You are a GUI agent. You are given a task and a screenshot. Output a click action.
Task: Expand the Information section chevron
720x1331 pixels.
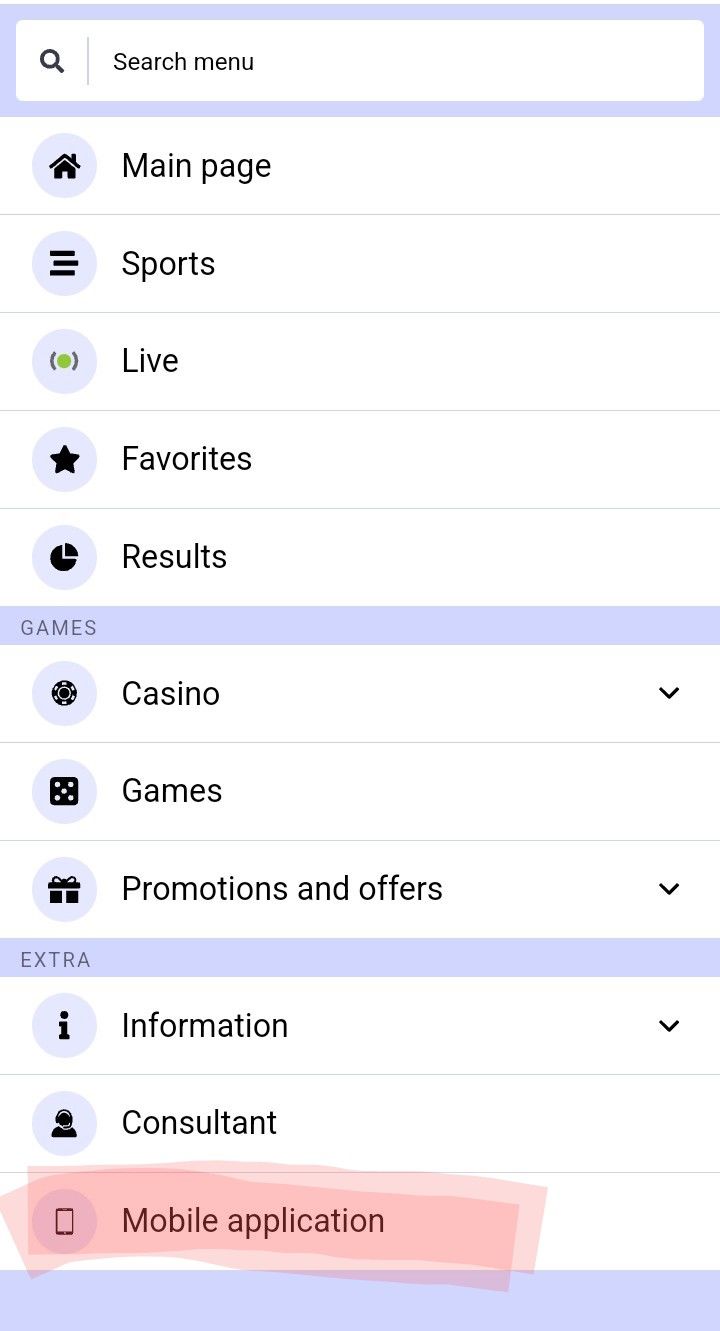[x=669, y=1025]
